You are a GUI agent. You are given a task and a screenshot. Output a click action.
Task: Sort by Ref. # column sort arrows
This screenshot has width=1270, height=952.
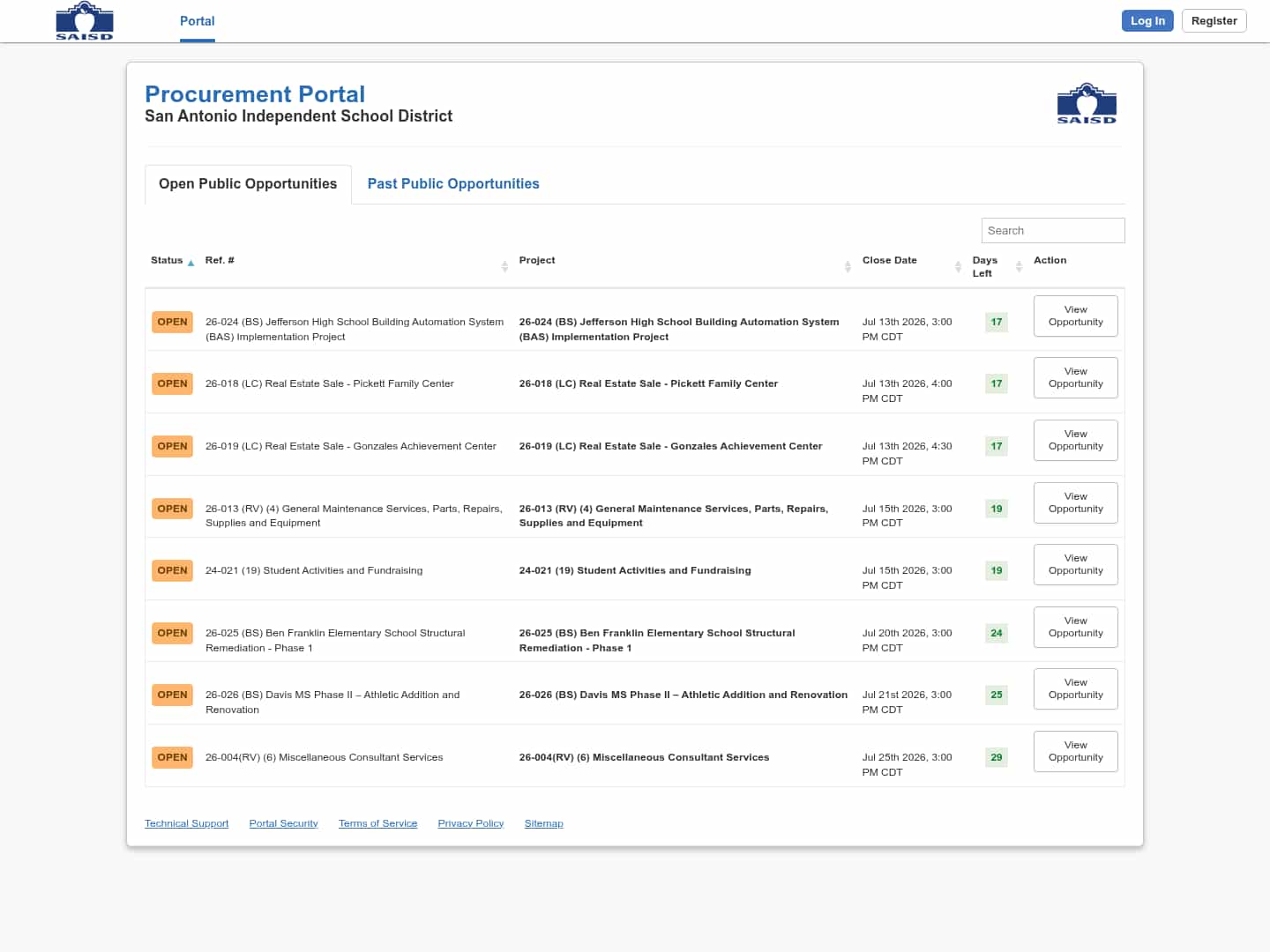point(504,266)
